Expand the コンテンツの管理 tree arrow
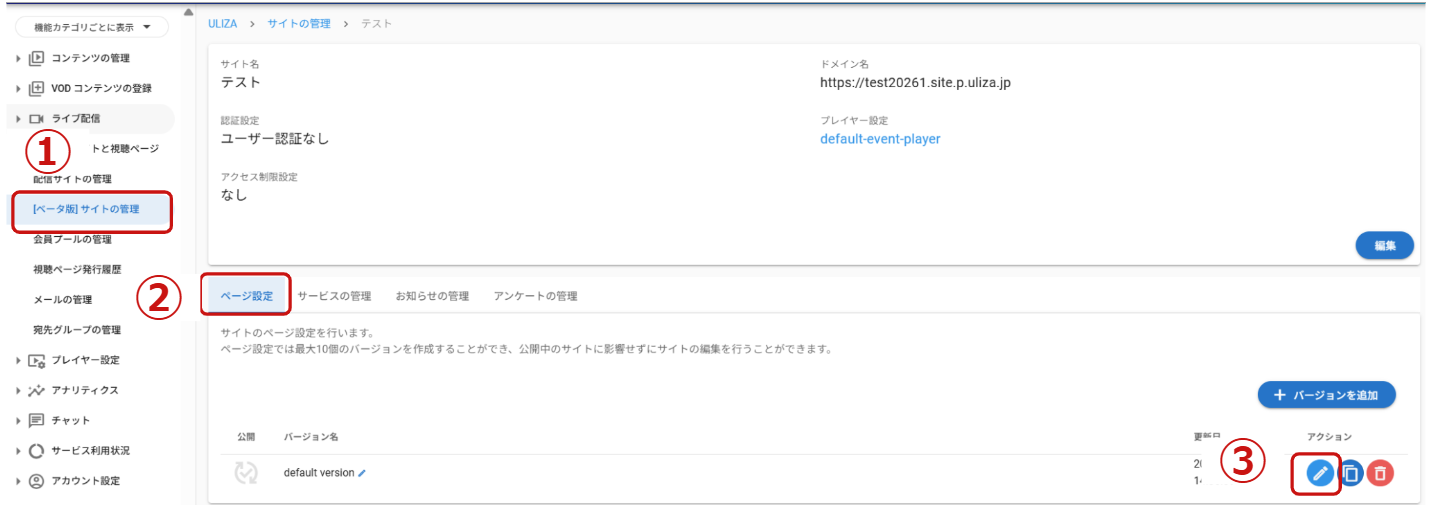This screenshot has width=1435, height=507. 18,58
